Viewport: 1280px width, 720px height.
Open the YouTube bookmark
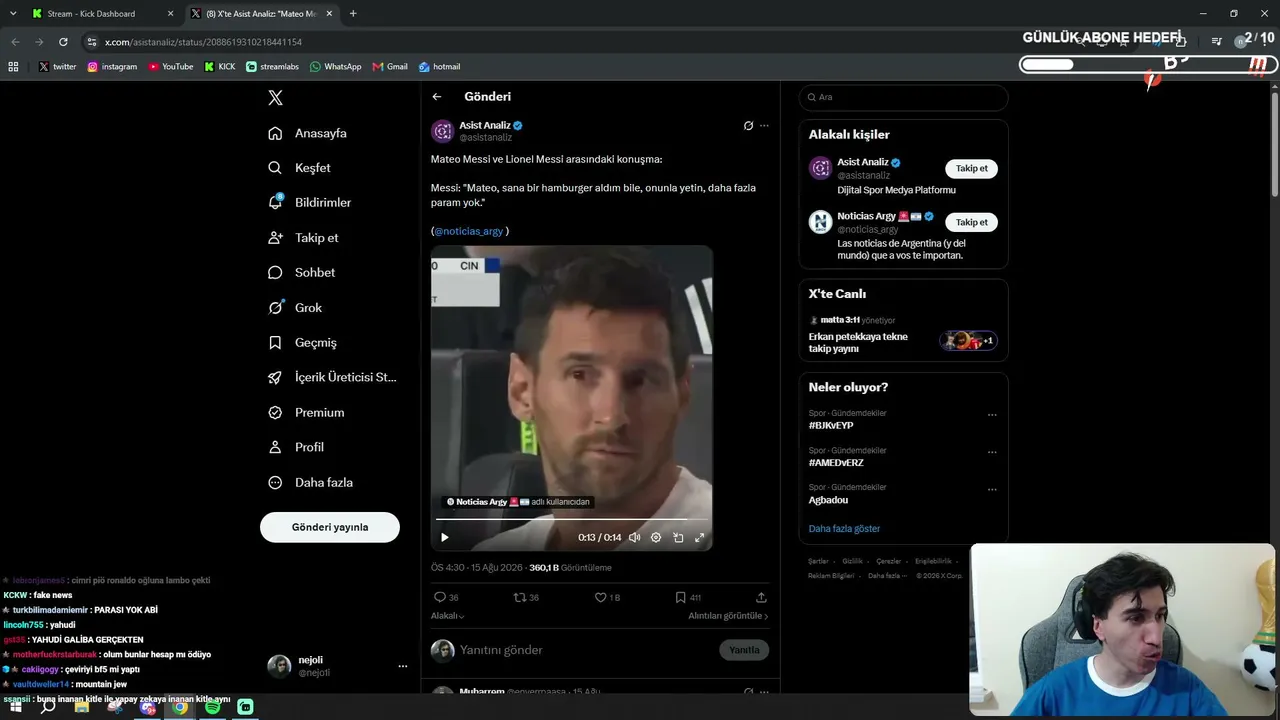(171, 67)
